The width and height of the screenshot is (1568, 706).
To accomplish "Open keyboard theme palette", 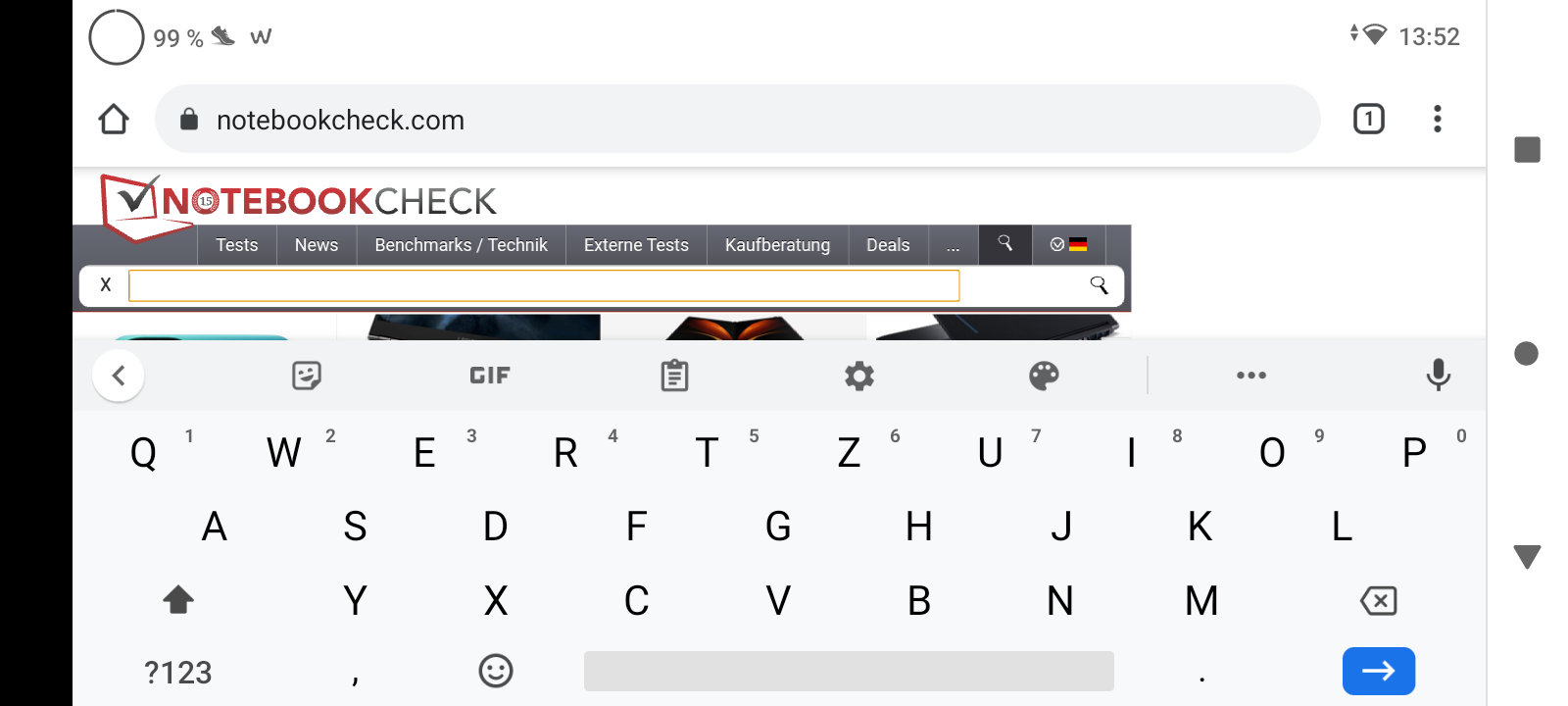I will coord(1044,376).
